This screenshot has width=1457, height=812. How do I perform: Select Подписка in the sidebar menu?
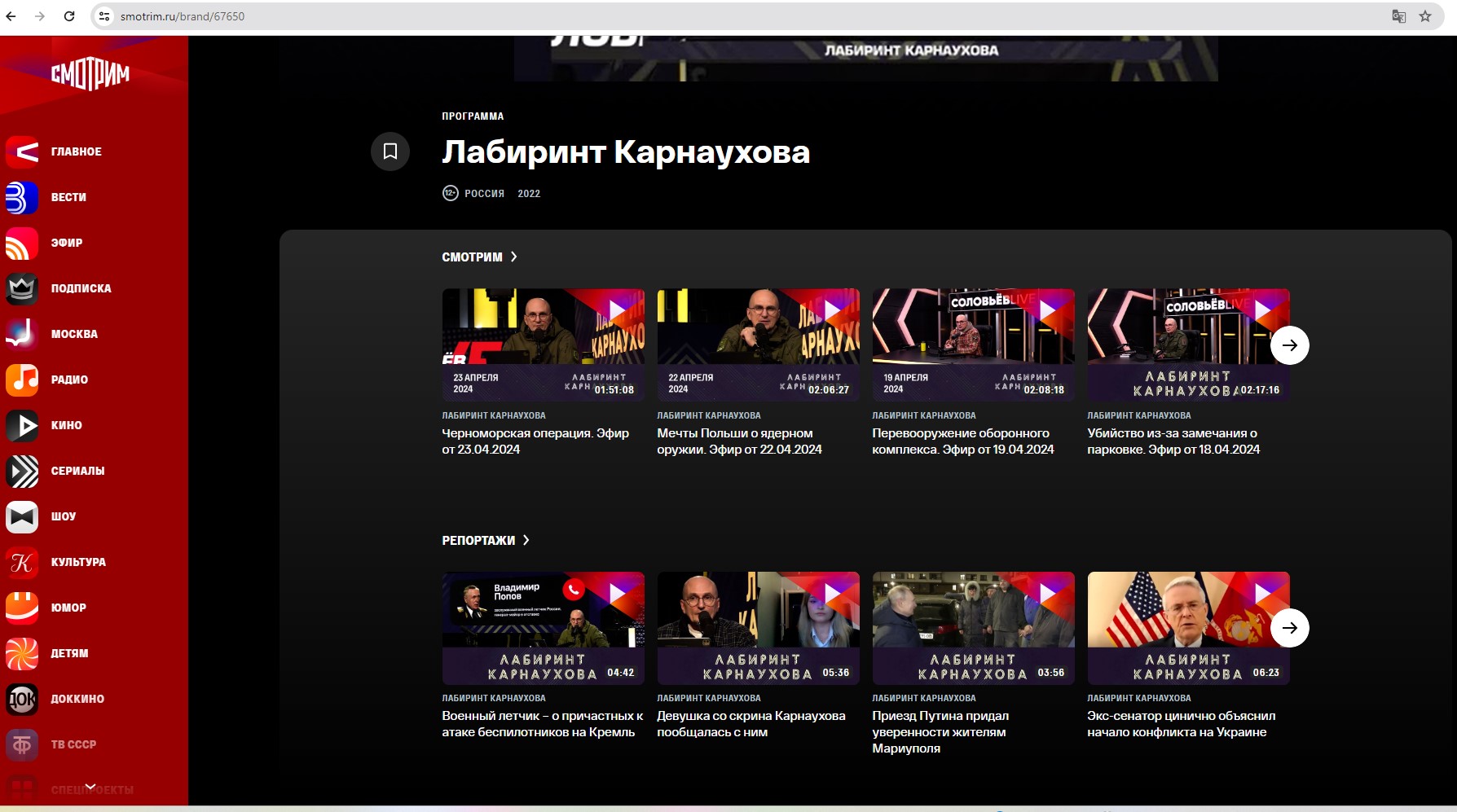coord(81,288)
